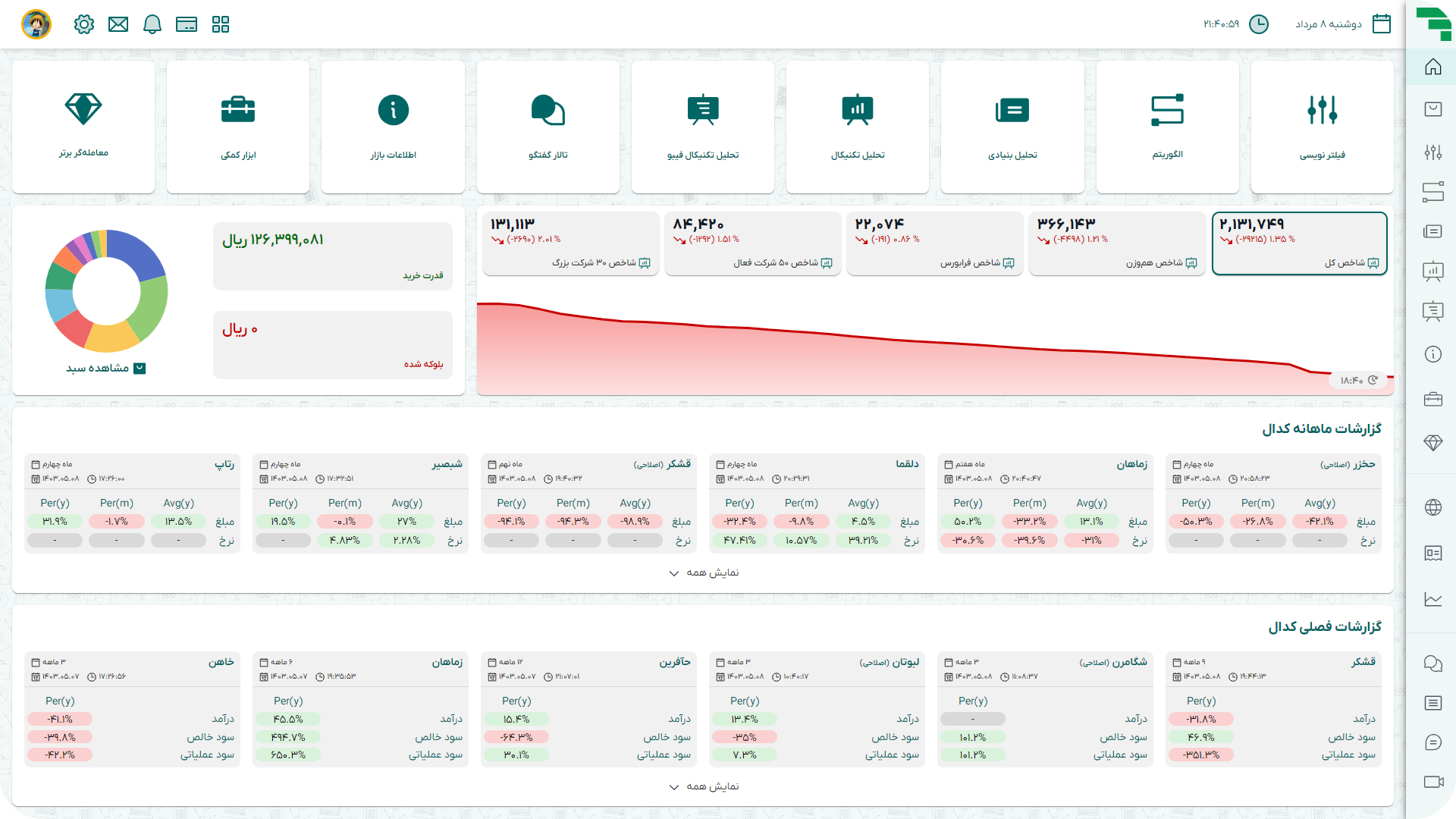The image size is (1456, 819).
Task: Open sidebar fundamental analysis list icon
Action: coord(1432,231)
